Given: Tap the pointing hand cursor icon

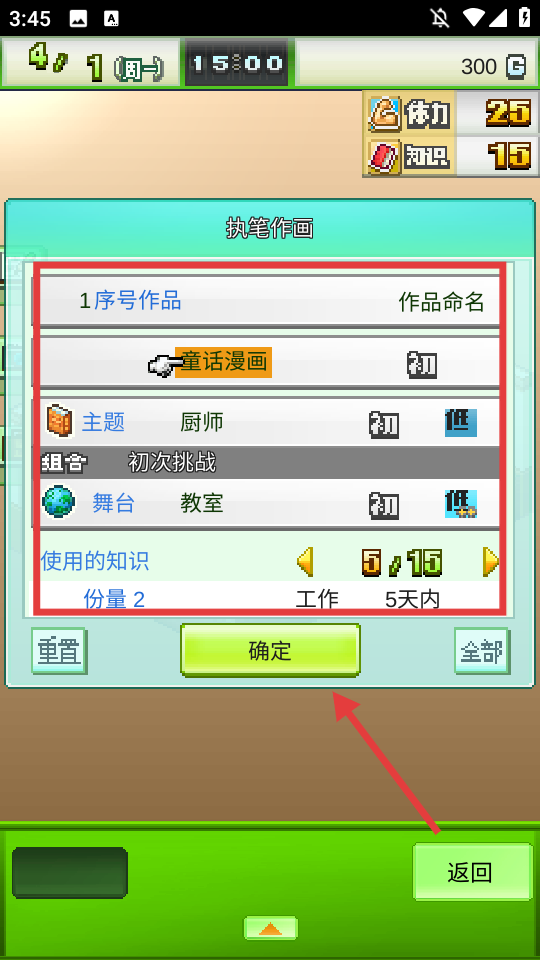Looking at the screenshot, I should click(163, 365).
